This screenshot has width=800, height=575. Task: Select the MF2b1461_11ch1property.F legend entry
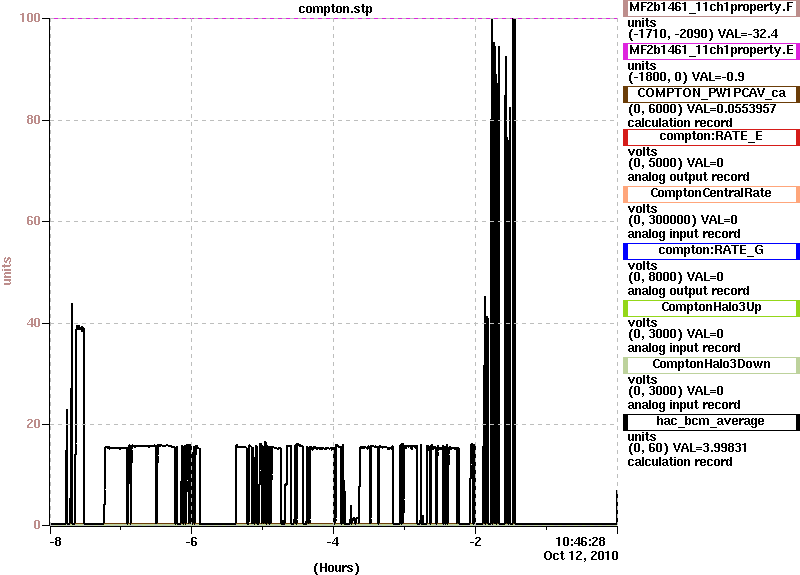pyautogui.click(x=711, y=8)
